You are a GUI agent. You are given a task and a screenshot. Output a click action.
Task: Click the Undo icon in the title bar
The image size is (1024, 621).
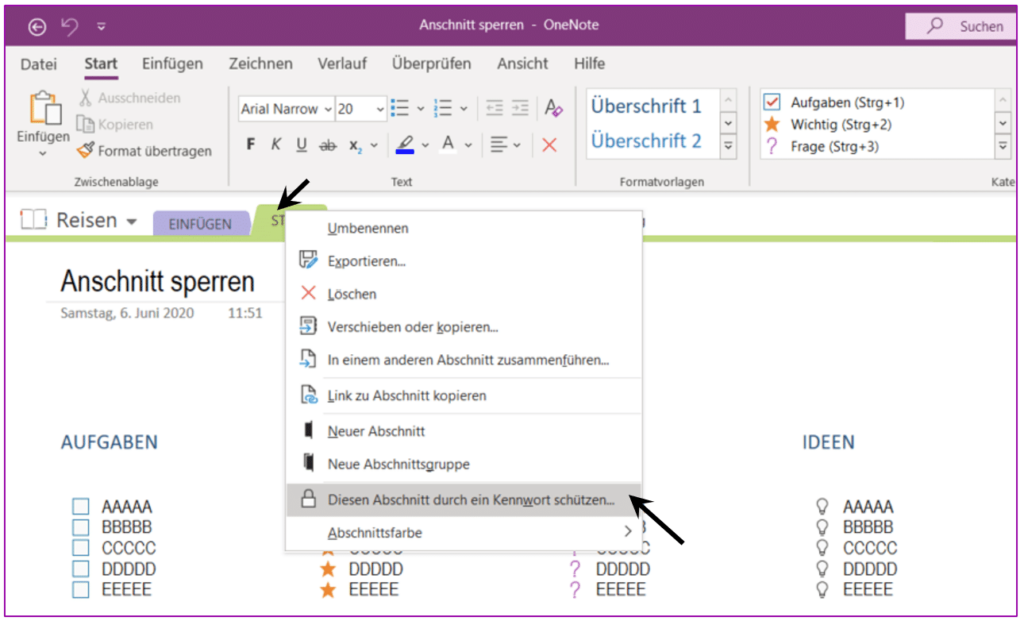coord(69,26)
